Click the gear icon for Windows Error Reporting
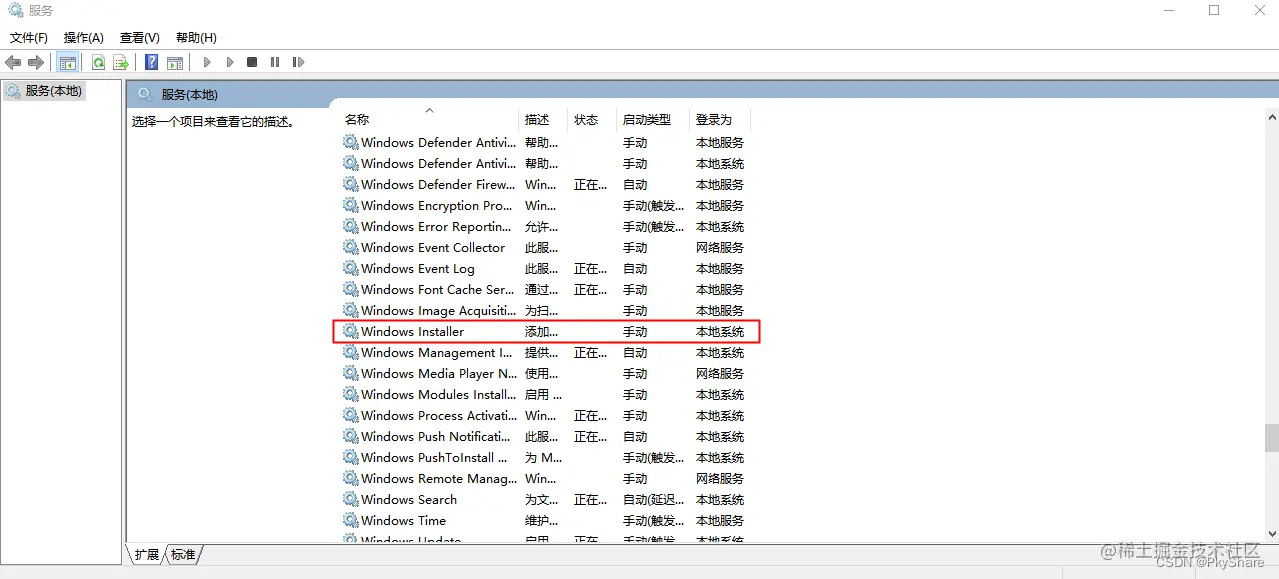 [x=350, y=226]
